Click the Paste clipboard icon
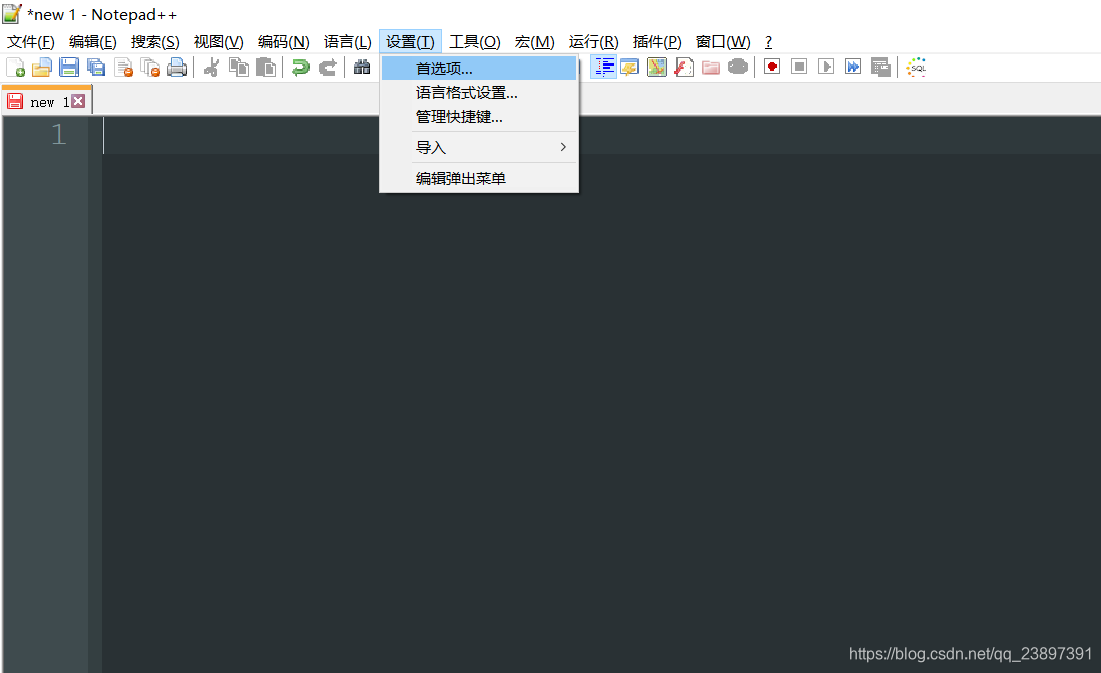 pyautogui.click(x=266, y=67)
